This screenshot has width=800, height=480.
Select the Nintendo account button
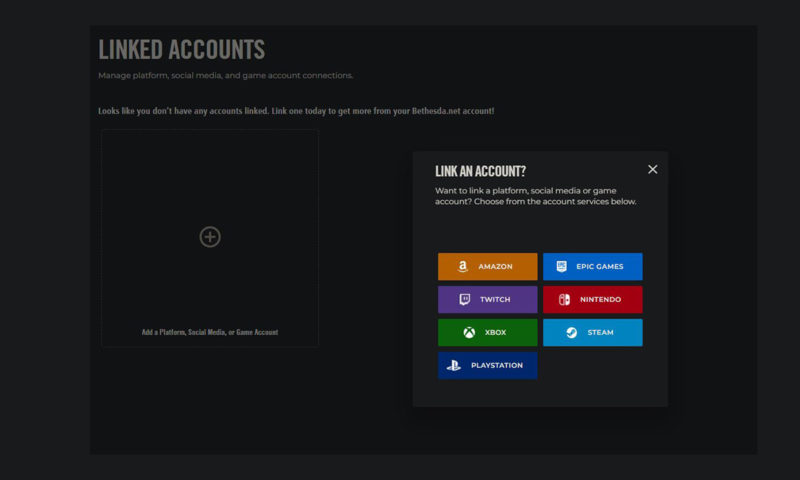592,299
